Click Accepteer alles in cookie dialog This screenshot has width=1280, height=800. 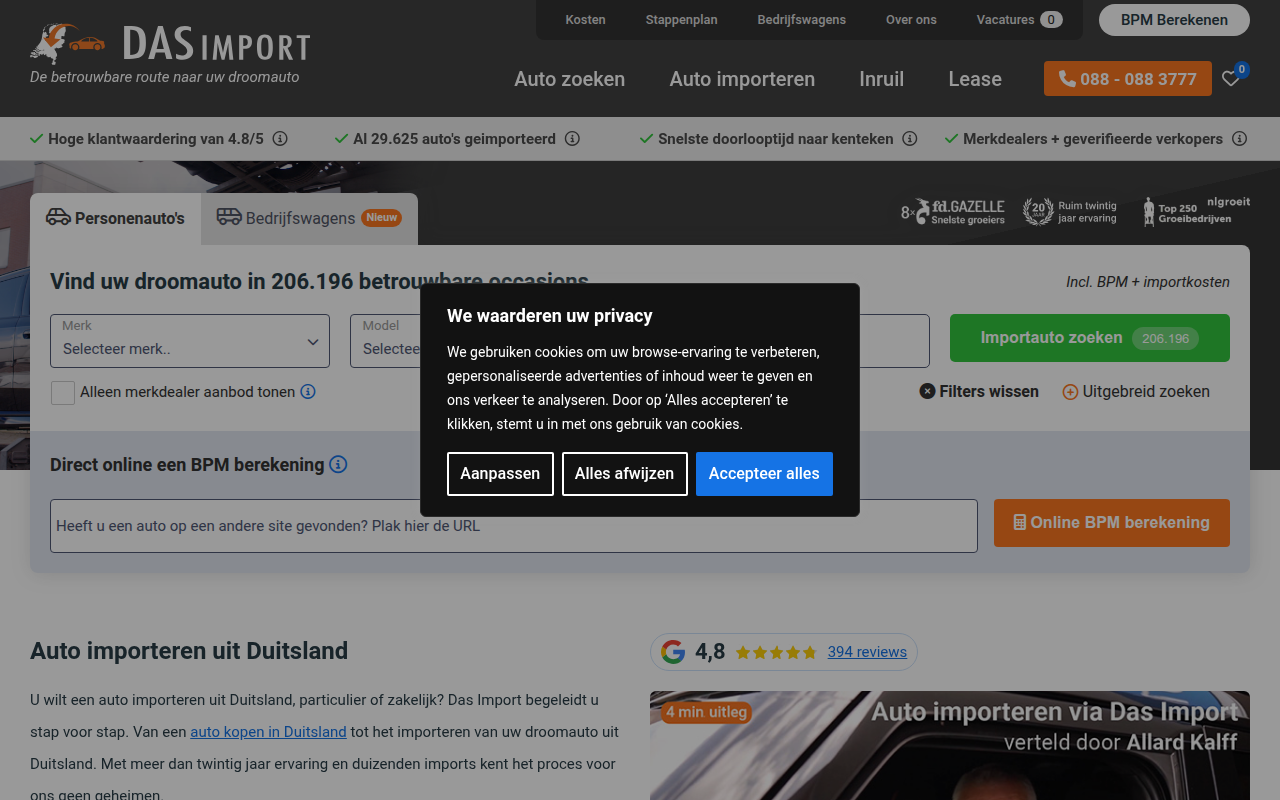764,474
